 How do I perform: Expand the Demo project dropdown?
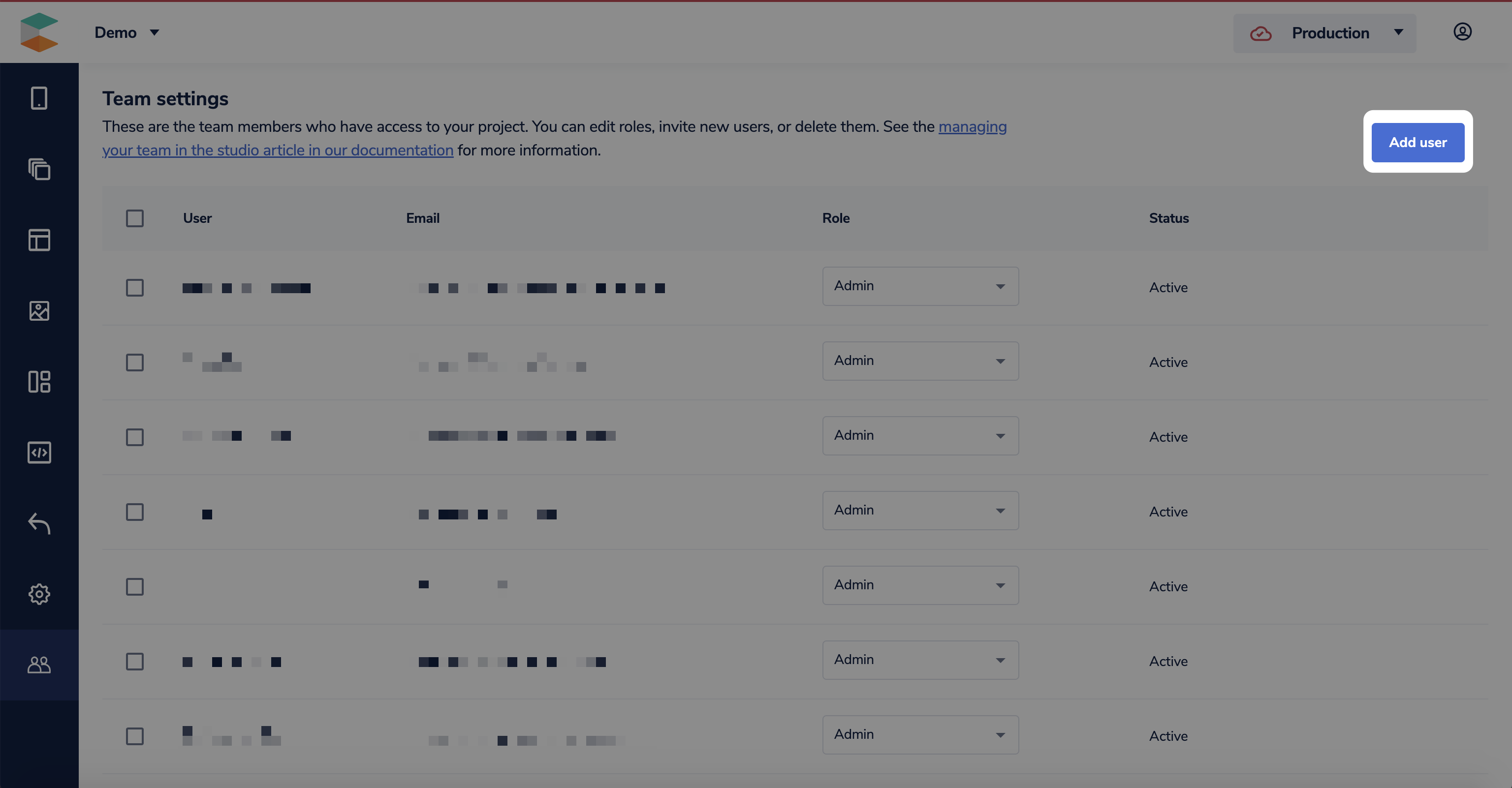[x=127, y=33]
